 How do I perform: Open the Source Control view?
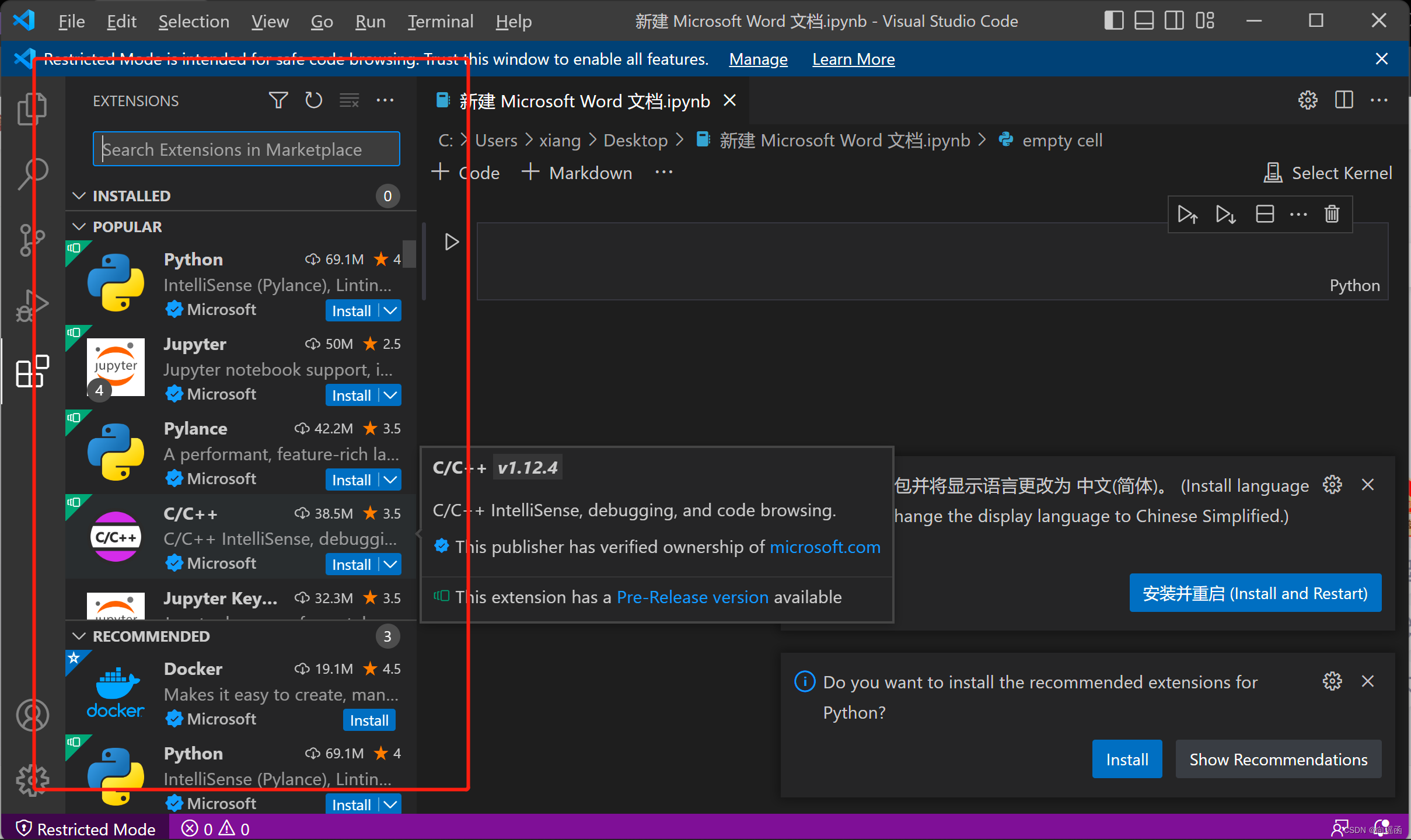pos(32,240)
